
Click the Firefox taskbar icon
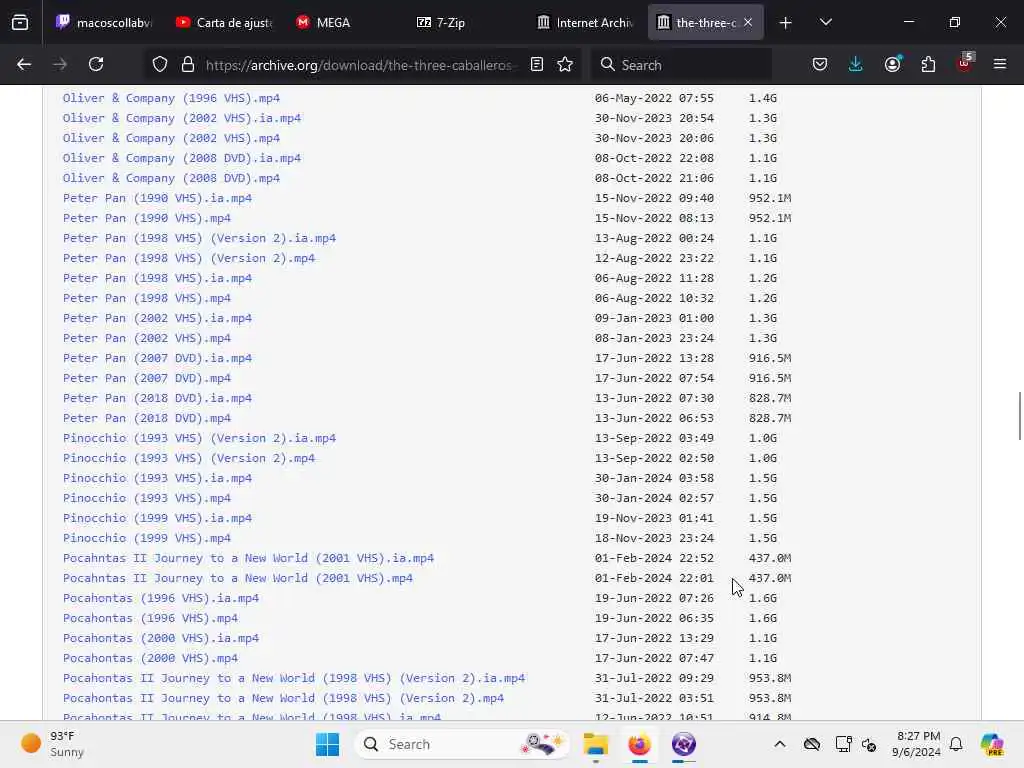(x=639, y=744)
